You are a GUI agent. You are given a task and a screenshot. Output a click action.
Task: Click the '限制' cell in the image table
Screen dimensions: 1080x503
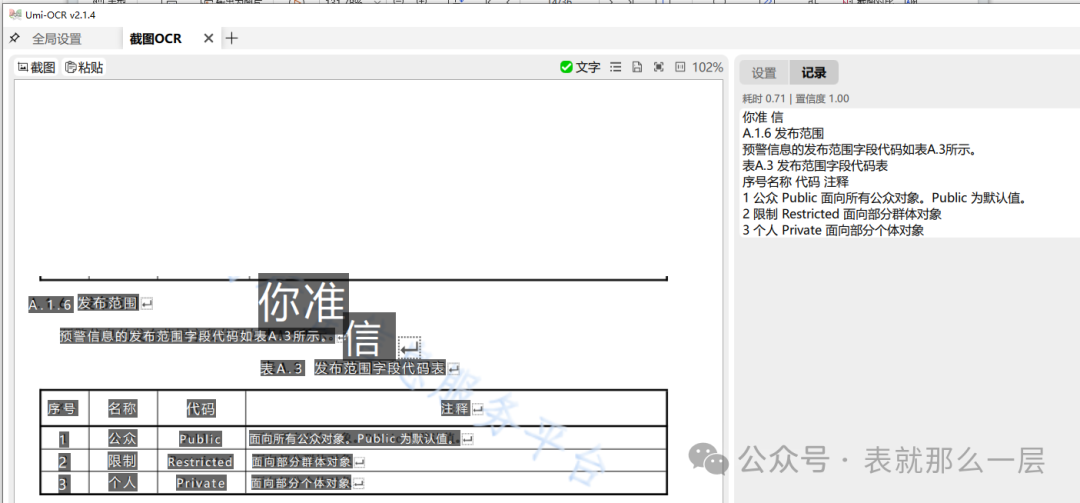coord(122,460)
